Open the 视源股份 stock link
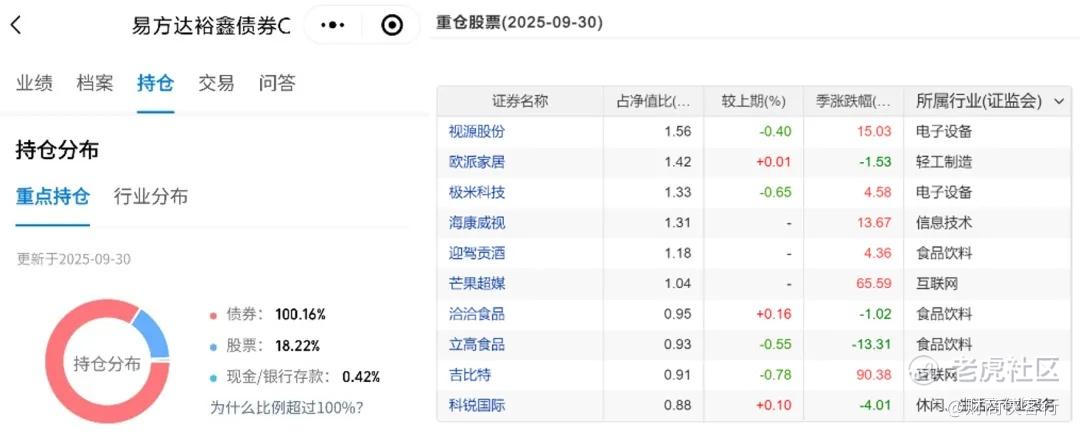 [x=477, y=131]
